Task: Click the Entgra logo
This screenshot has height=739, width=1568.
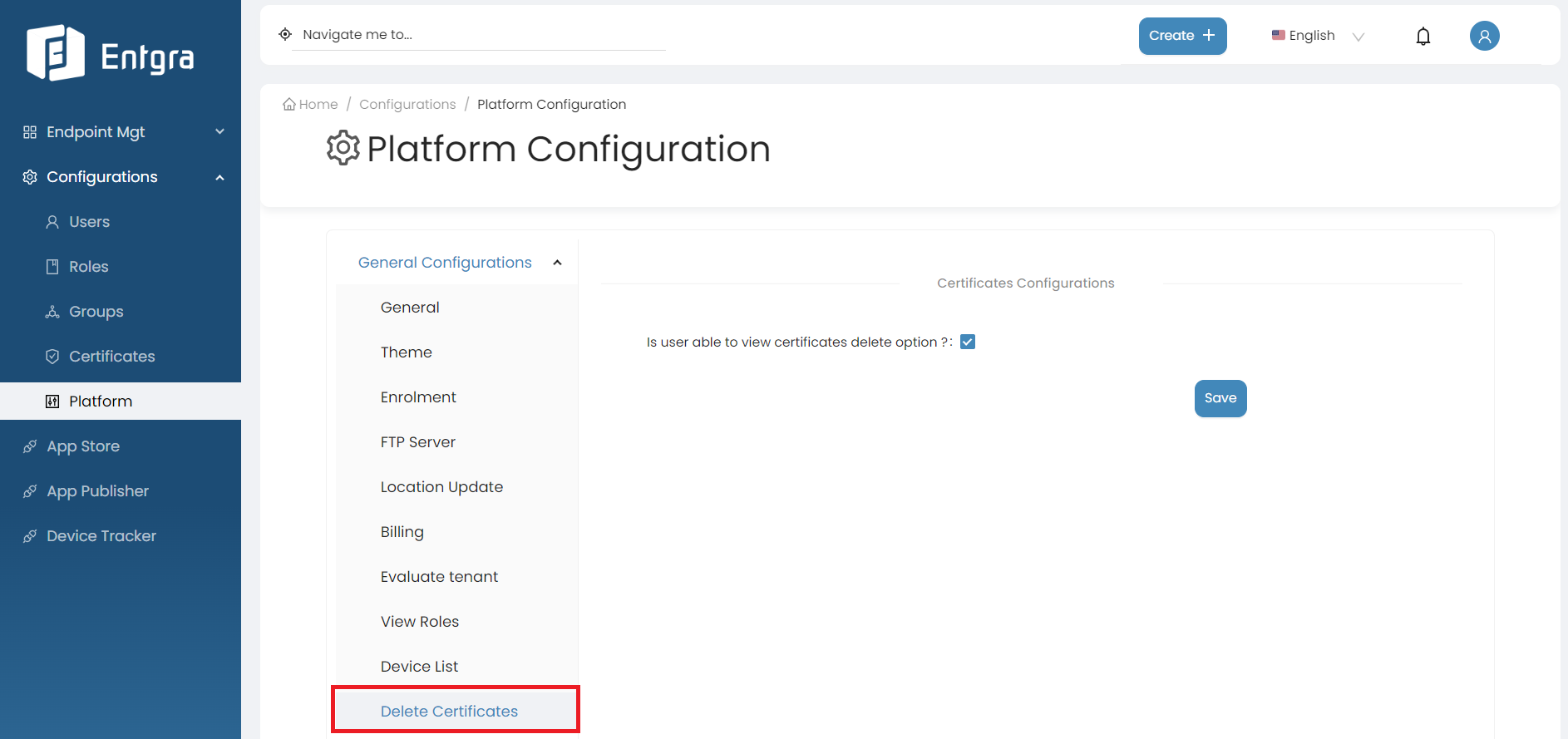Action: 111,53
